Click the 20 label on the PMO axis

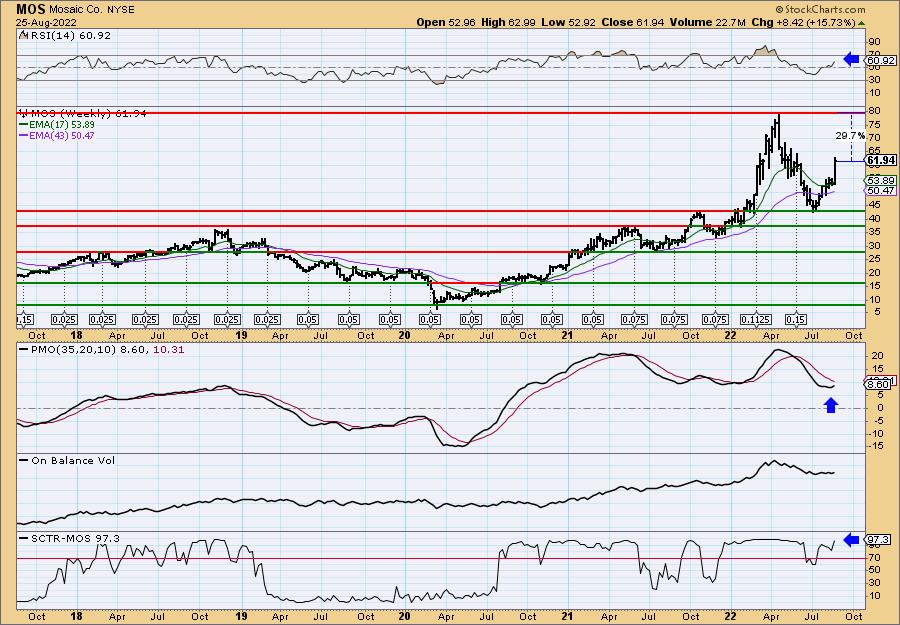pos(875,355)
